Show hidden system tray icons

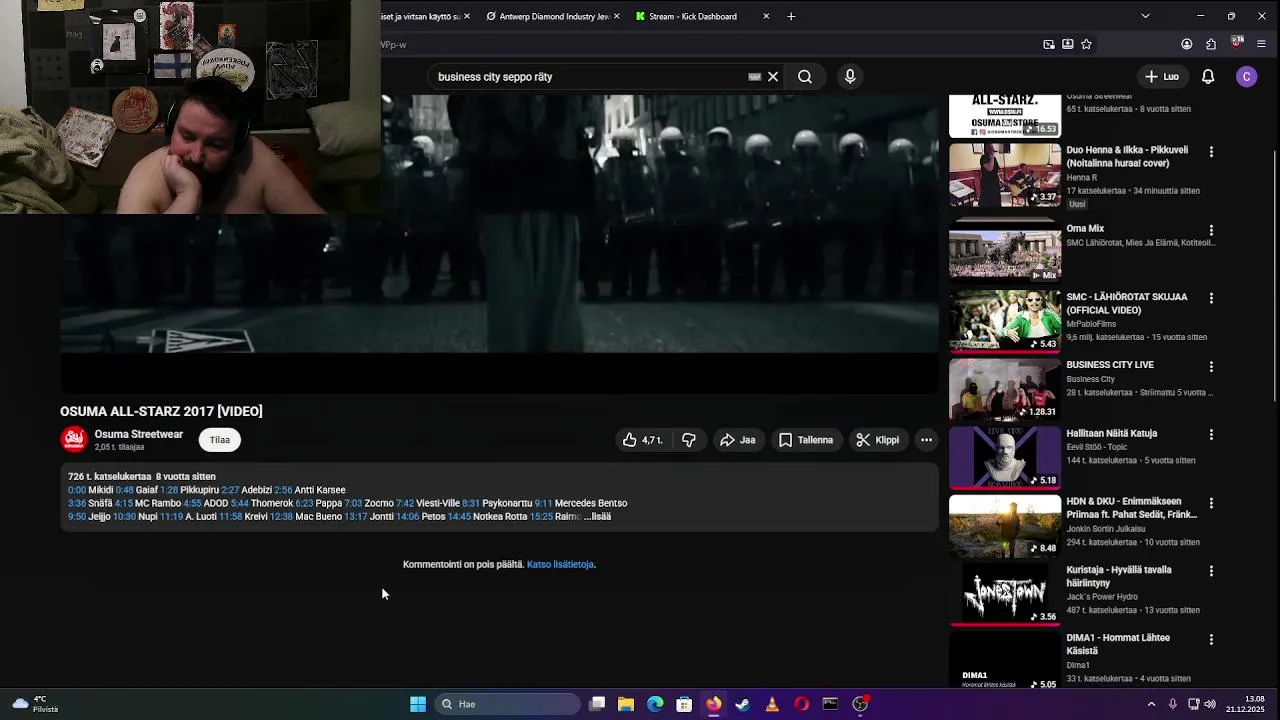coord(1151,704)
